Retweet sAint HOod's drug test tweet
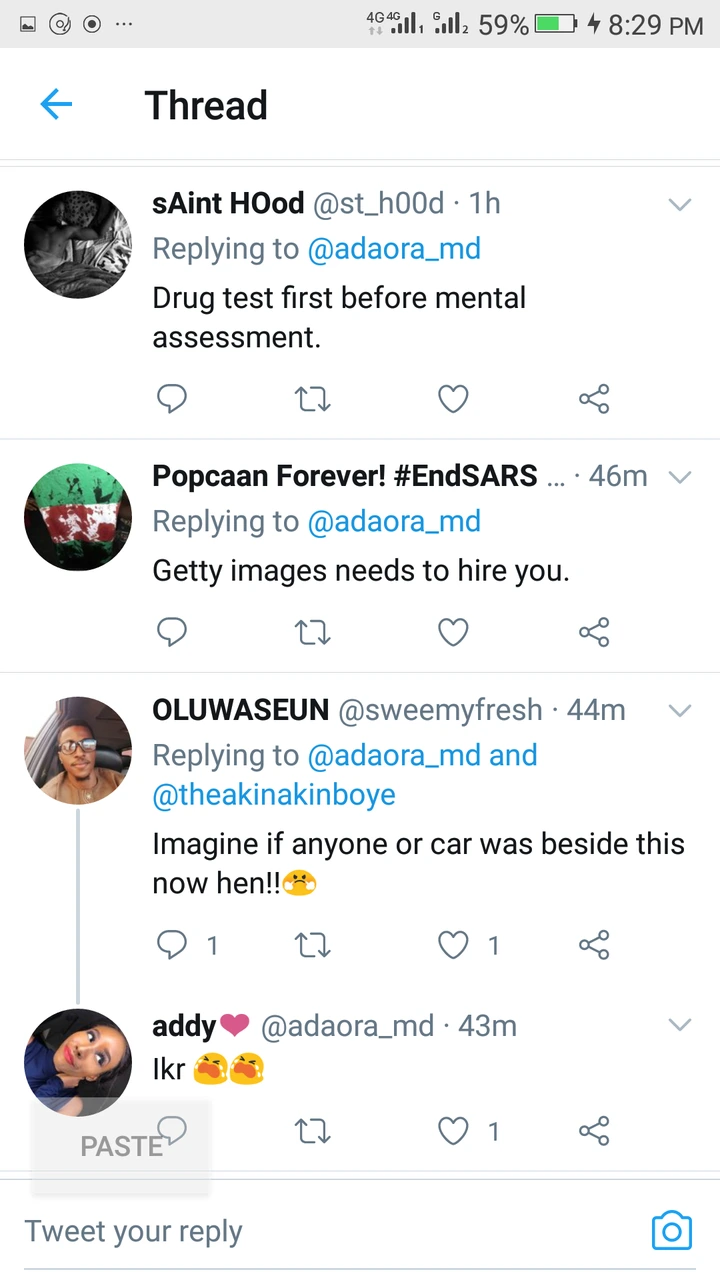The height and width of the screenshot is (1280, 720). click(313, 400)
